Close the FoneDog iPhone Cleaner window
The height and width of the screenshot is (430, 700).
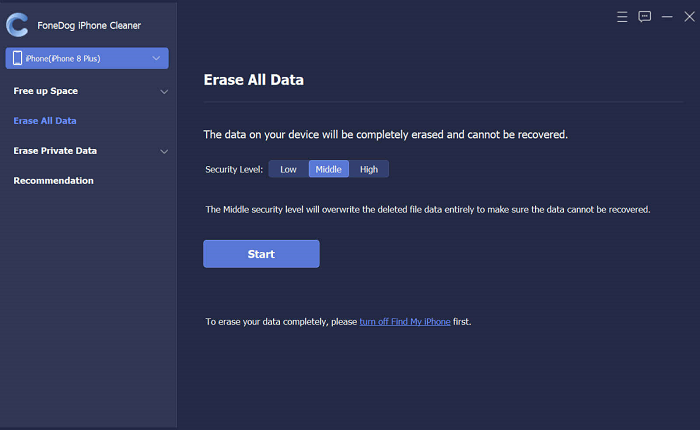pos(688,17)
